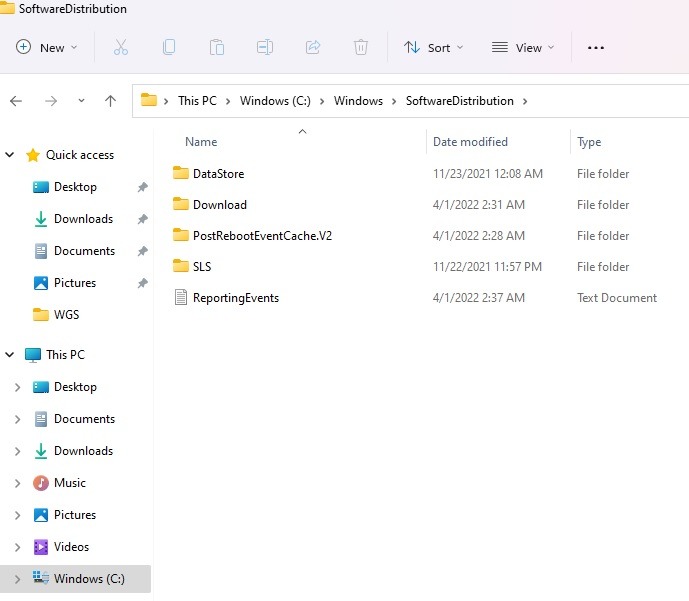Click pin icon next to Quick access Downloads
Image resolution: width=689 pixels, height=601 pixels.
coord(142,219)
